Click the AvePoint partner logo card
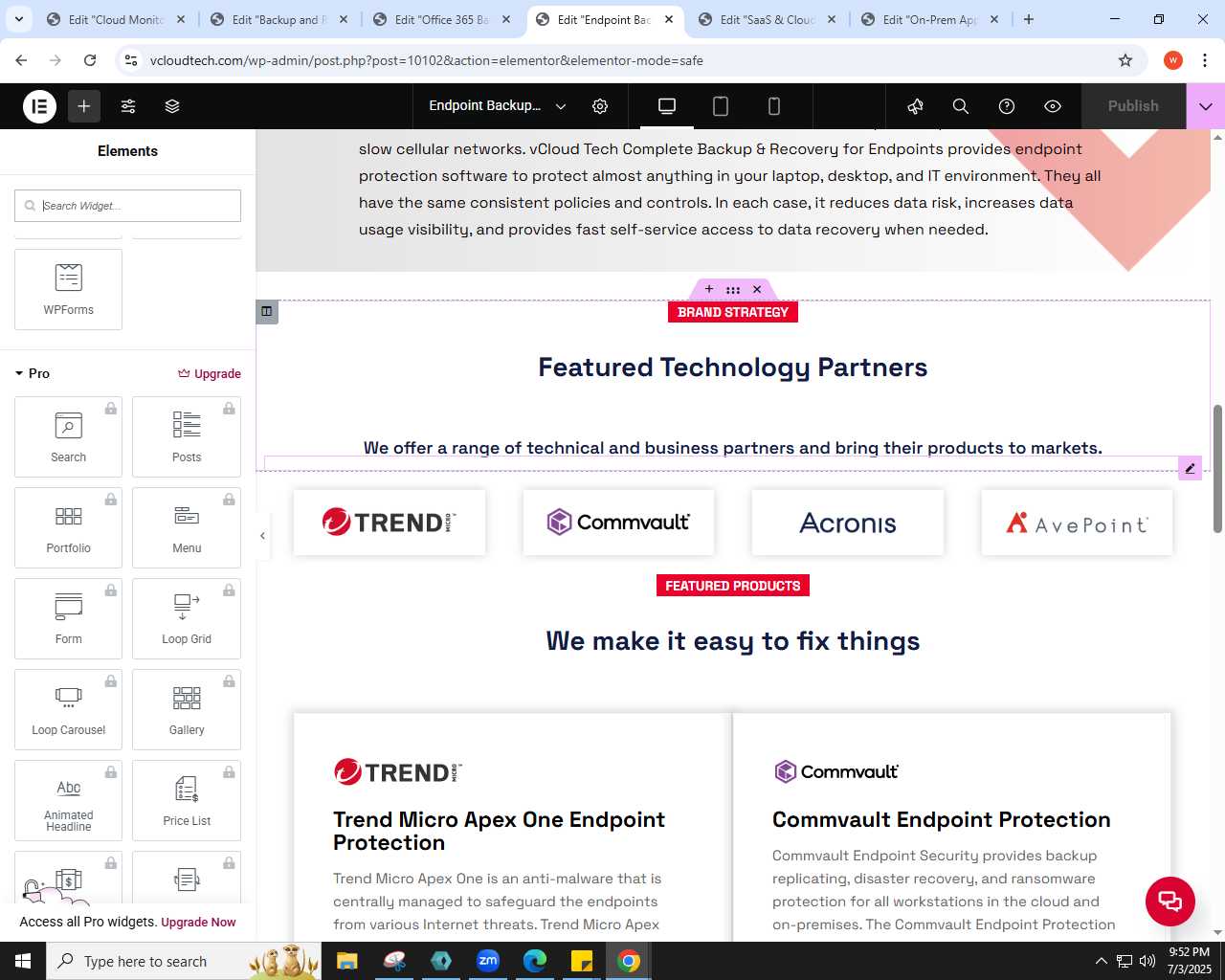The image size is (1225, 980). coord(1077,523)
